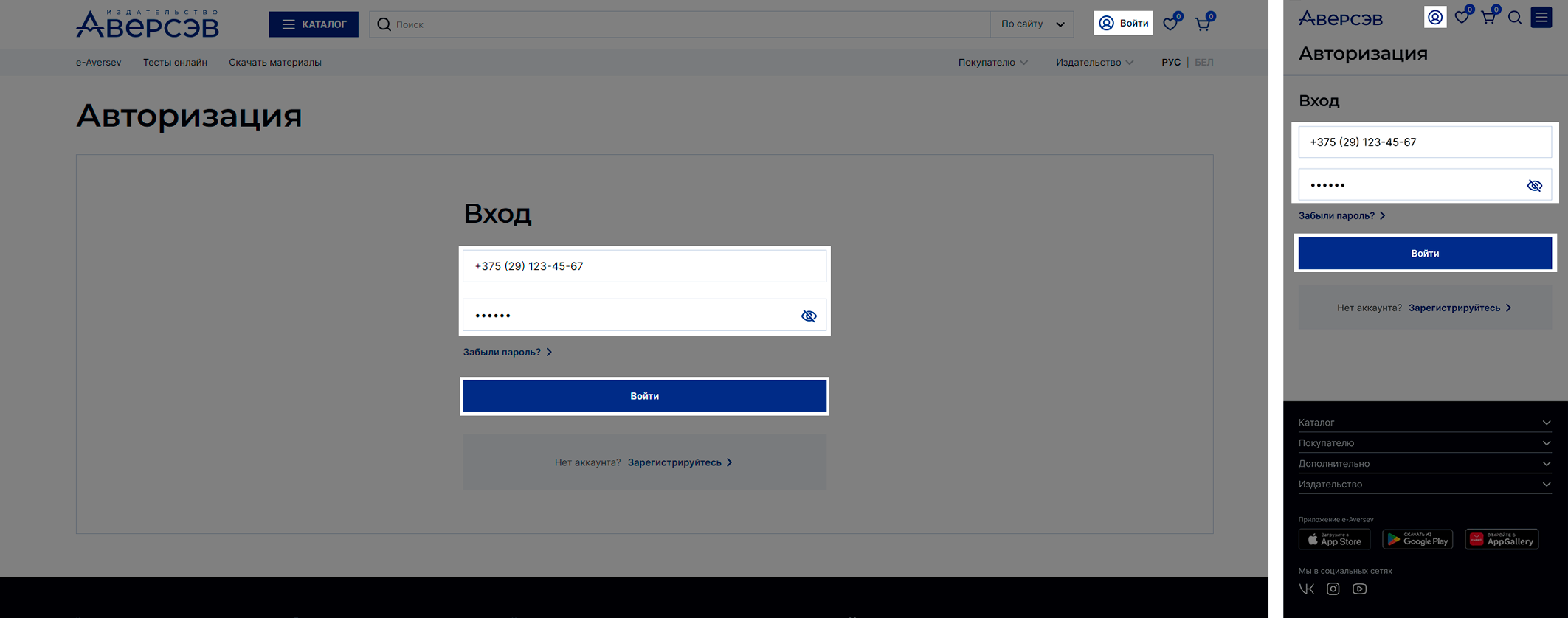Switch site language to БЕЛ
Viewport: 1568px width, 618px height.
(1203, 63)
